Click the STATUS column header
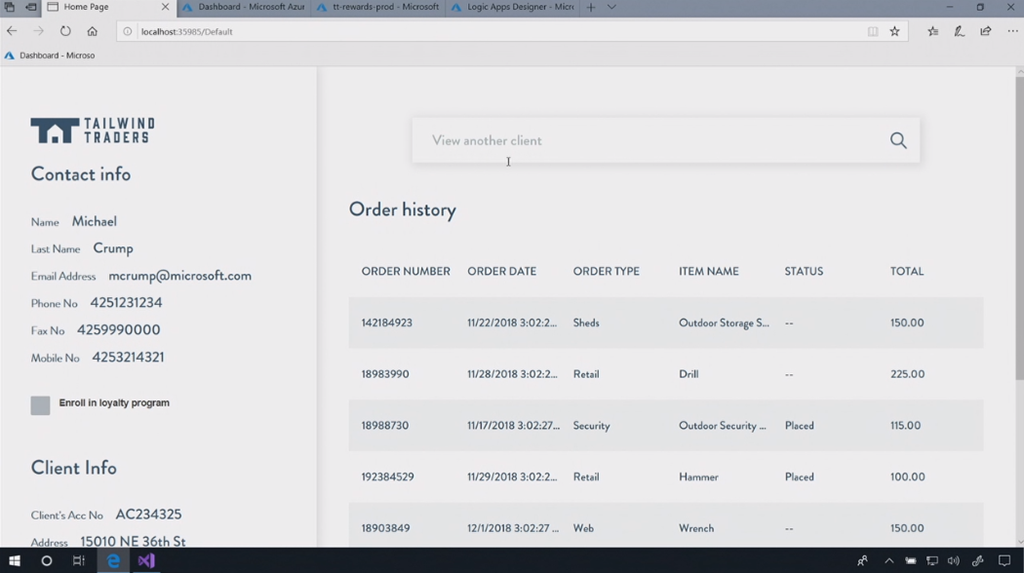Image resolution: width=1024 pixels, height=573 pixels. (x=804, y=271)
